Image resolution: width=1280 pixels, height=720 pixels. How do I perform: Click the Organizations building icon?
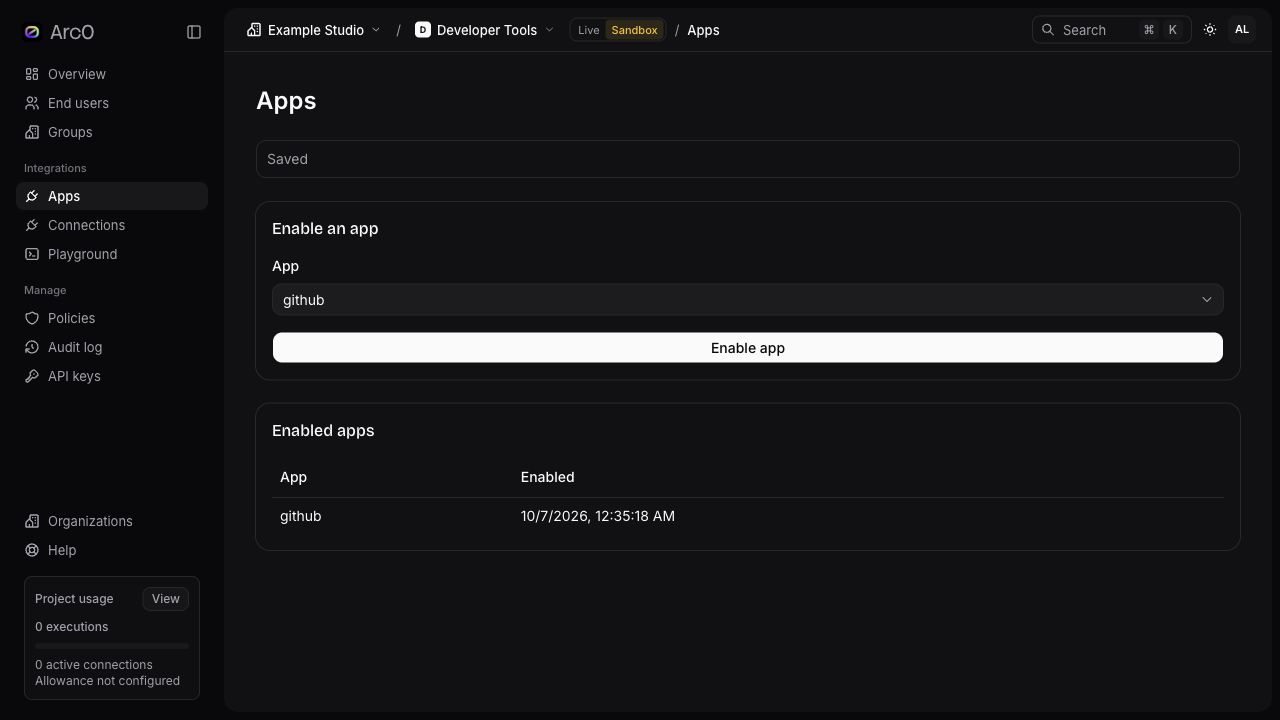(32, 521)
